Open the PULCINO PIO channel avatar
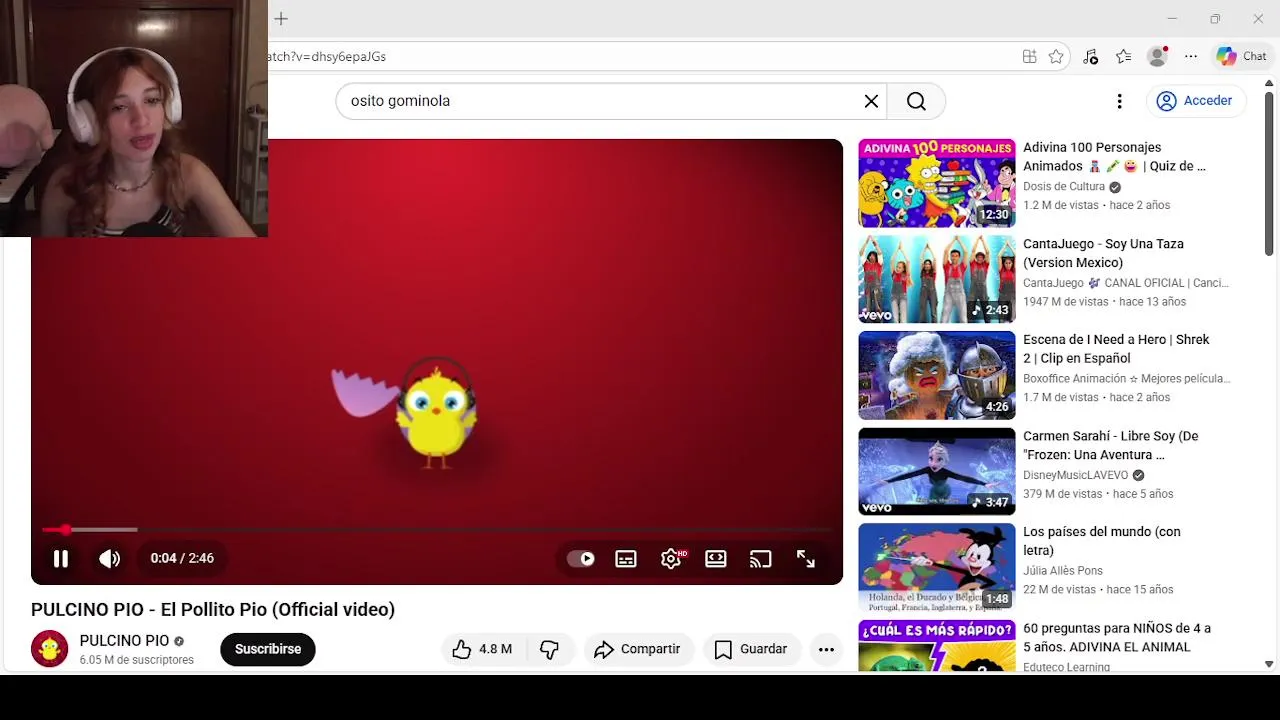 [49, 649]
